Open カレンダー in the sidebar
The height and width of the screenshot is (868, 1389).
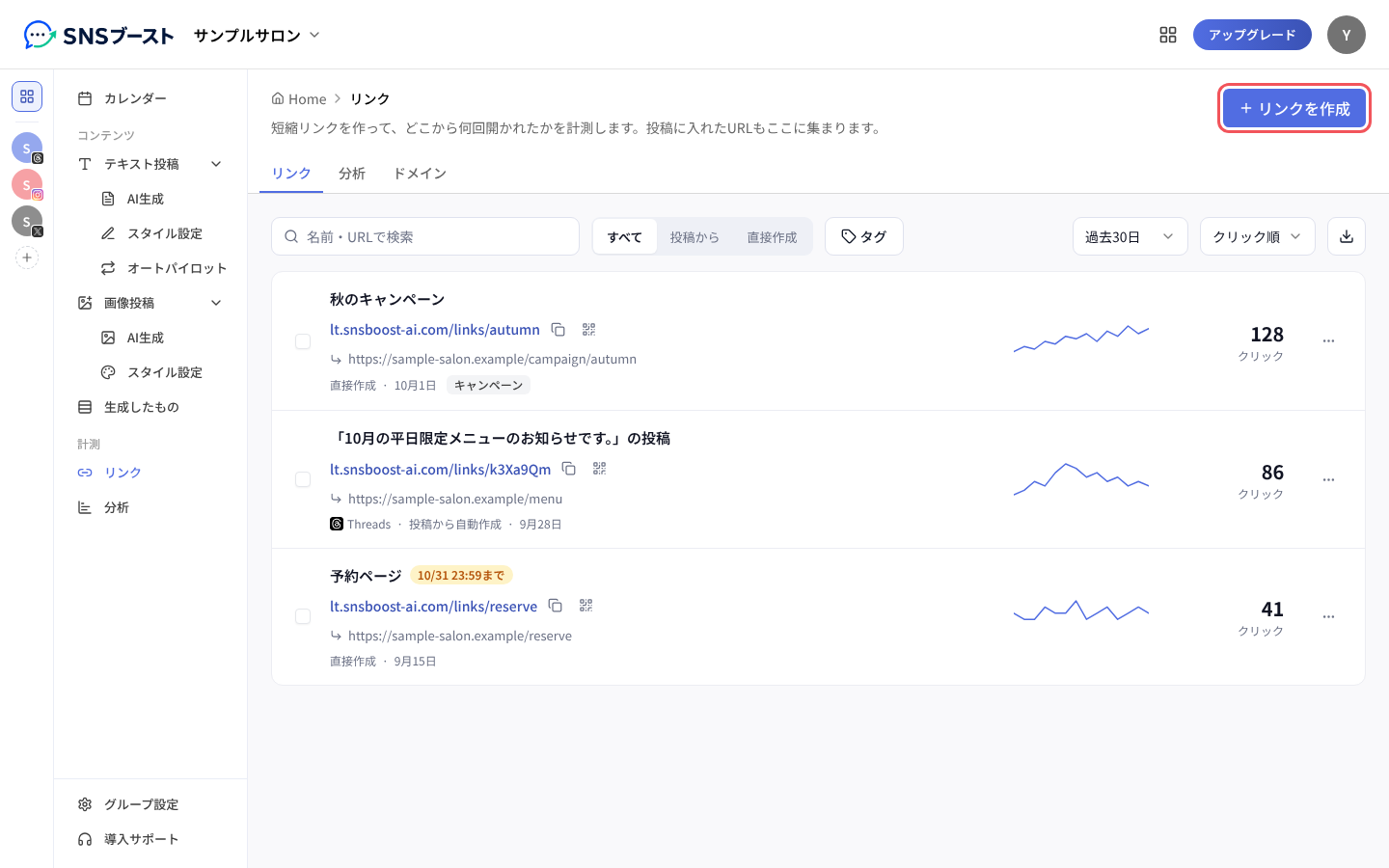click(x=150, y=98)
